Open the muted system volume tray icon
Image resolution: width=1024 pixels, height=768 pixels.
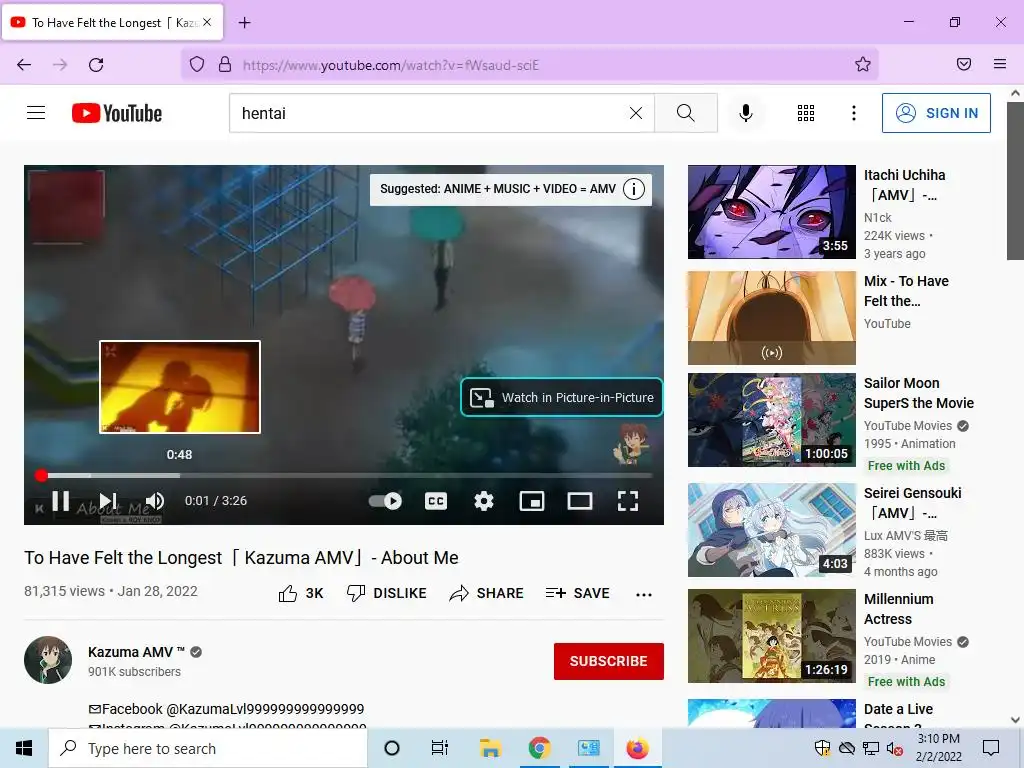[894, 748]
